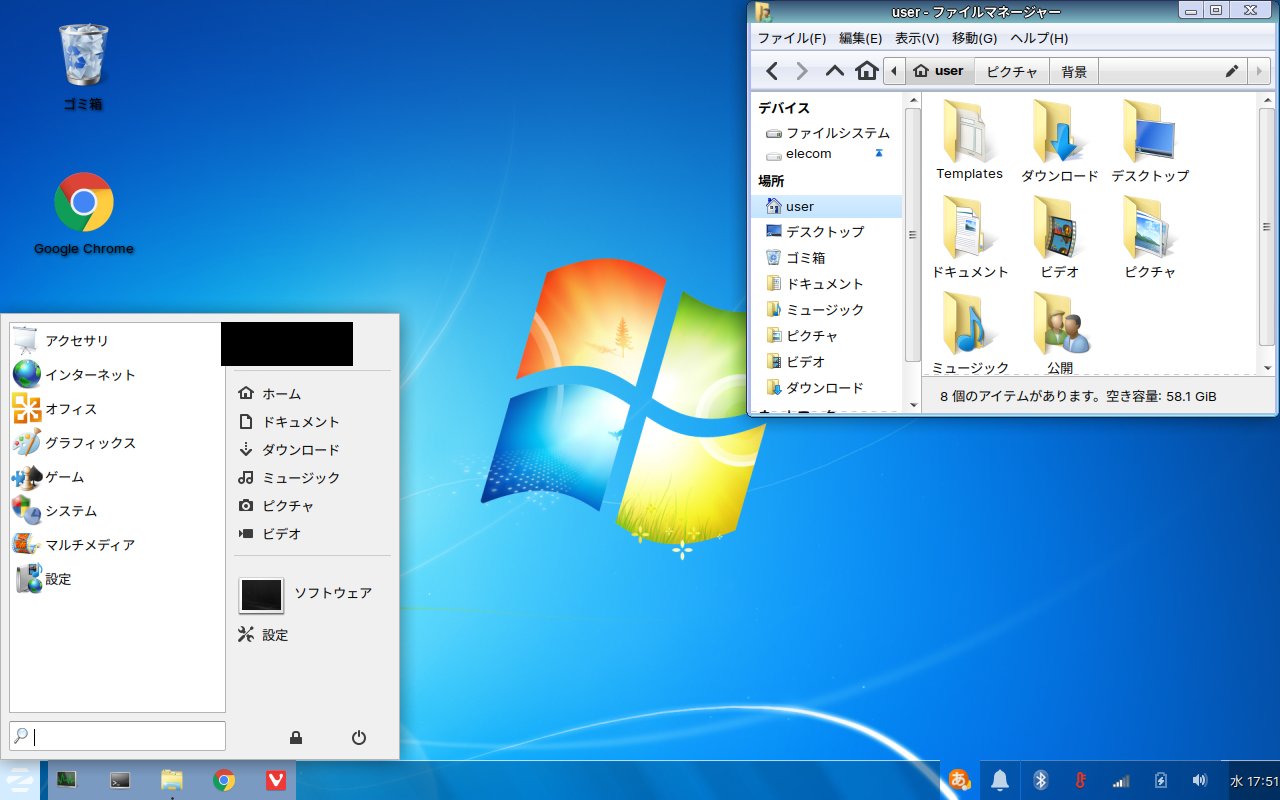Viewport: 1280px width, 800px height.
Task: Click the file manager taskbar icon
Action: [172, 780]
